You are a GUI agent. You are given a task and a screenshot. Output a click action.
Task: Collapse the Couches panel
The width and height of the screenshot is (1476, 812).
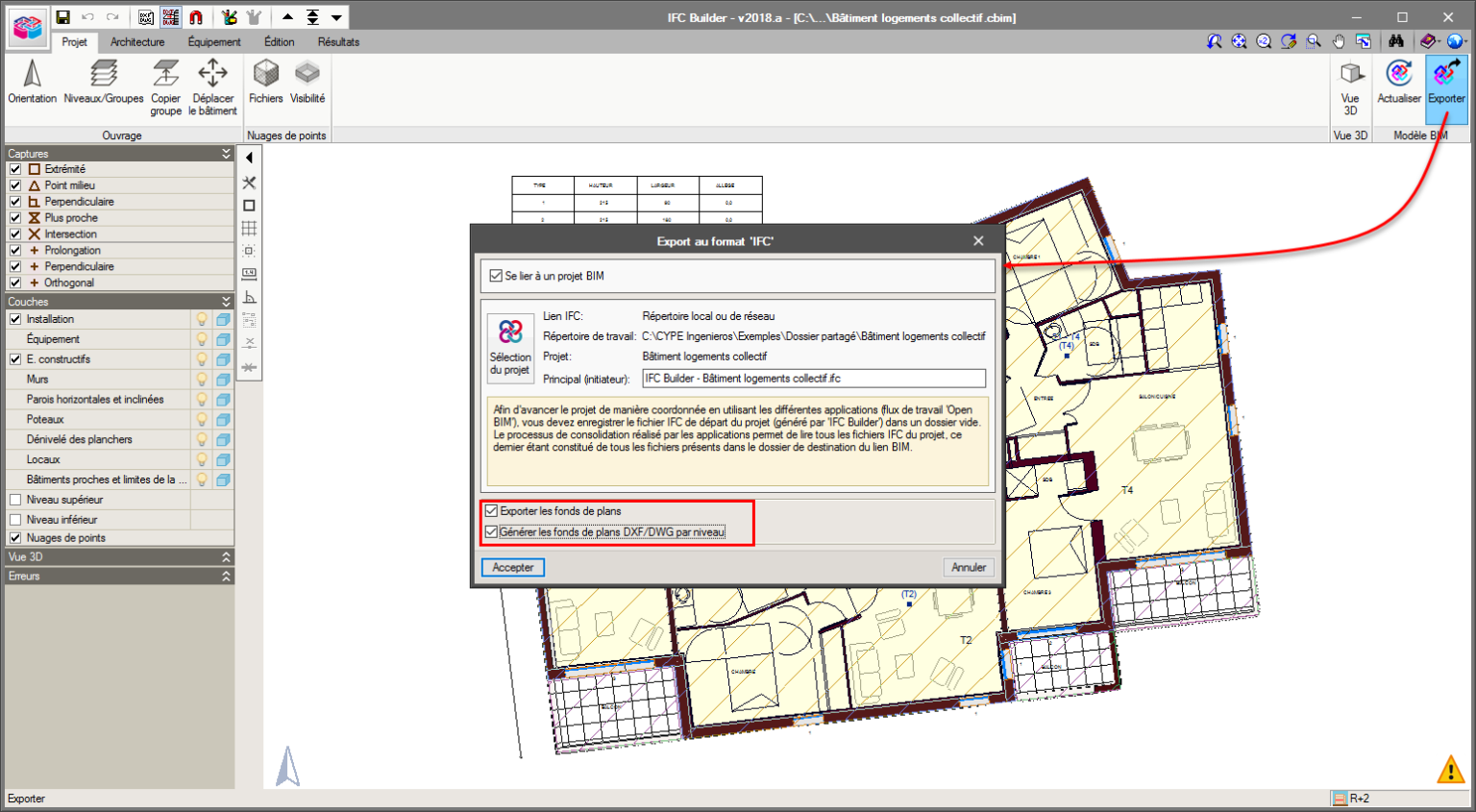pyautogui.click(x=226, y=302)
